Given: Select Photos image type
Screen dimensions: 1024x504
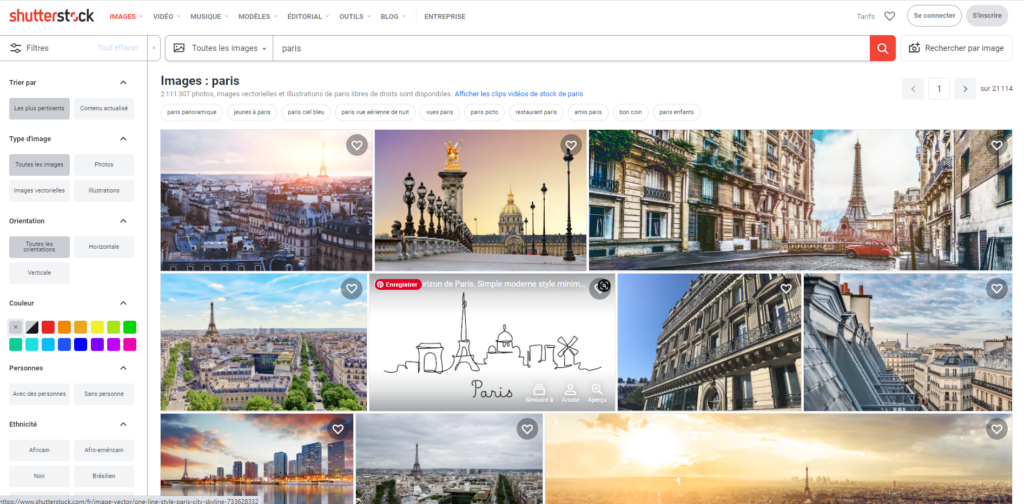Looking at the screenshot, I should point(104,165).
